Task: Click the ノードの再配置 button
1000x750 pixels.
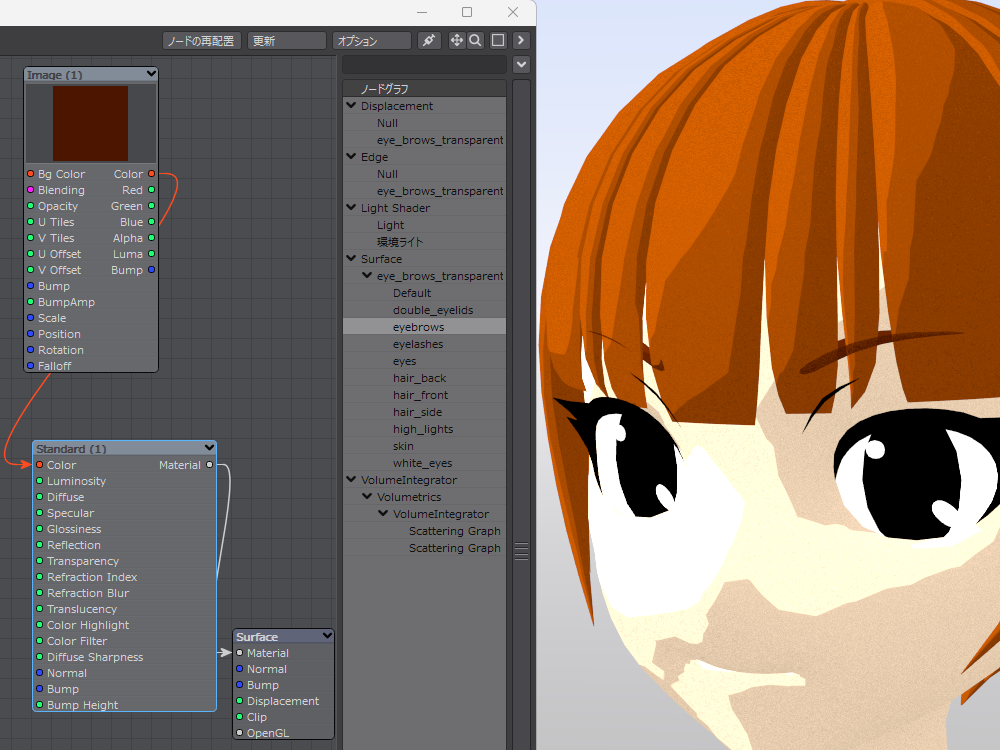Action: [x=201, y=41]
